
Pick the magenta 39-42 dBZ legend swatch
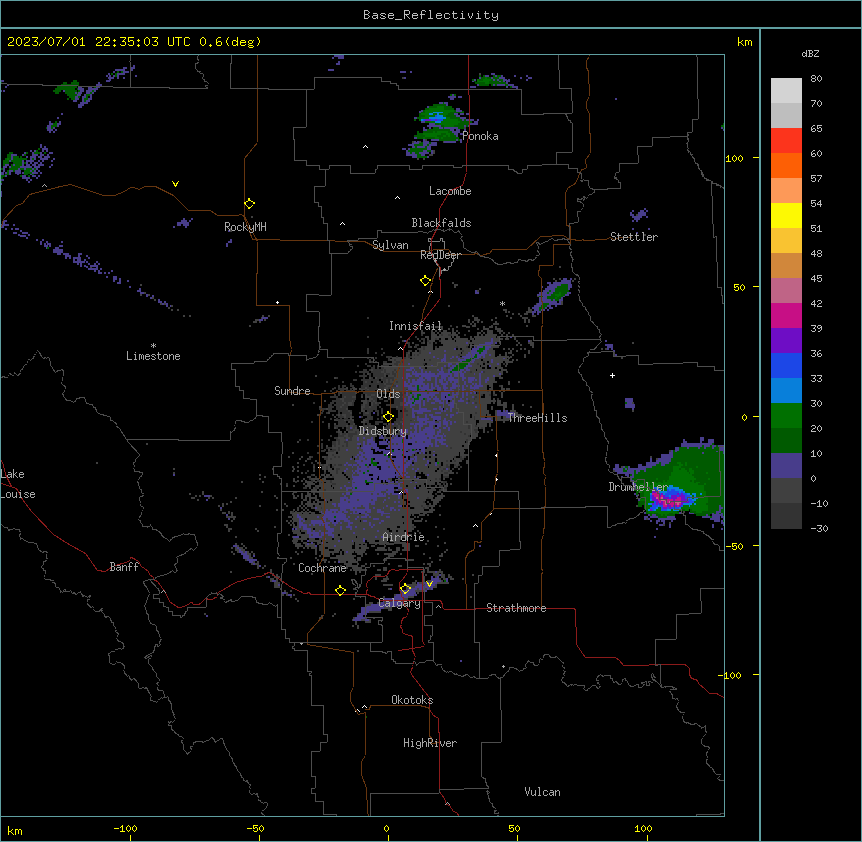coord(786,315)
